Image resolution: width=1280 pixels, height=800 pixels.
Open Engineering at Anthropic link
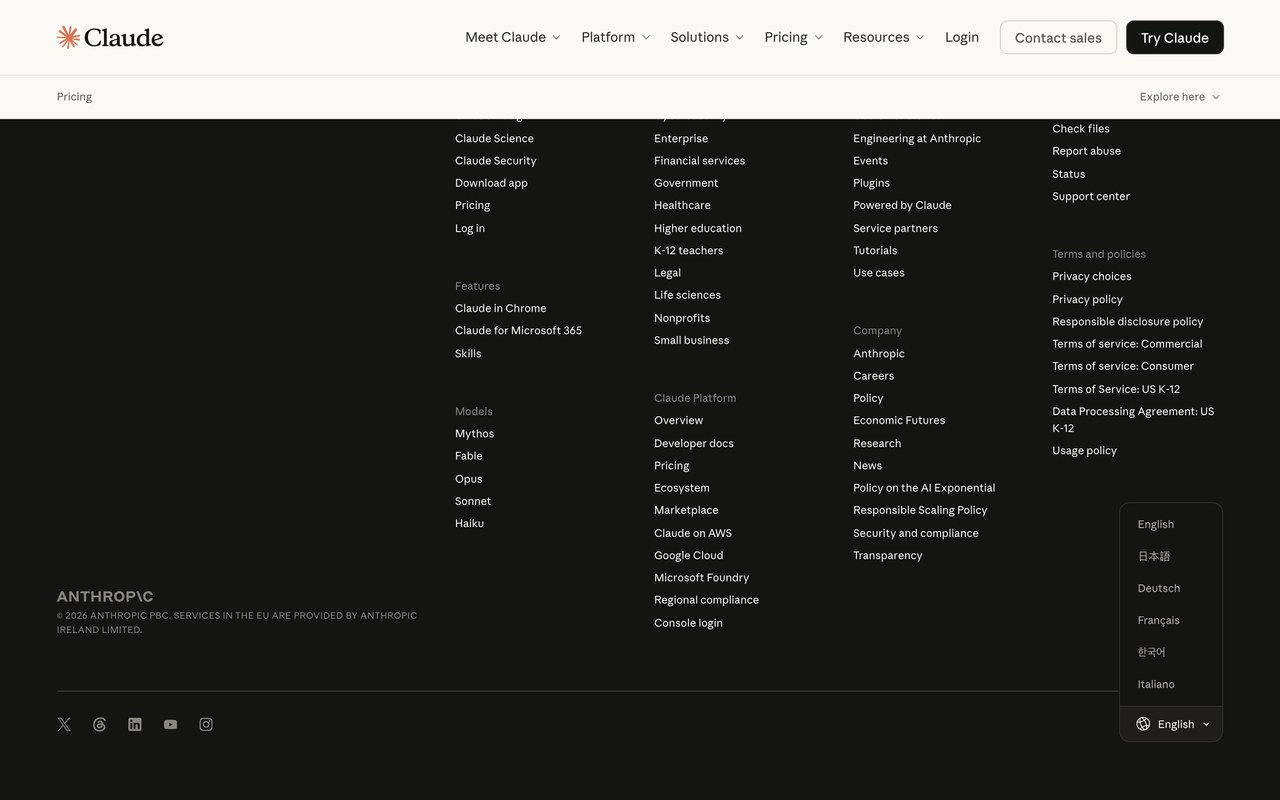917,138
